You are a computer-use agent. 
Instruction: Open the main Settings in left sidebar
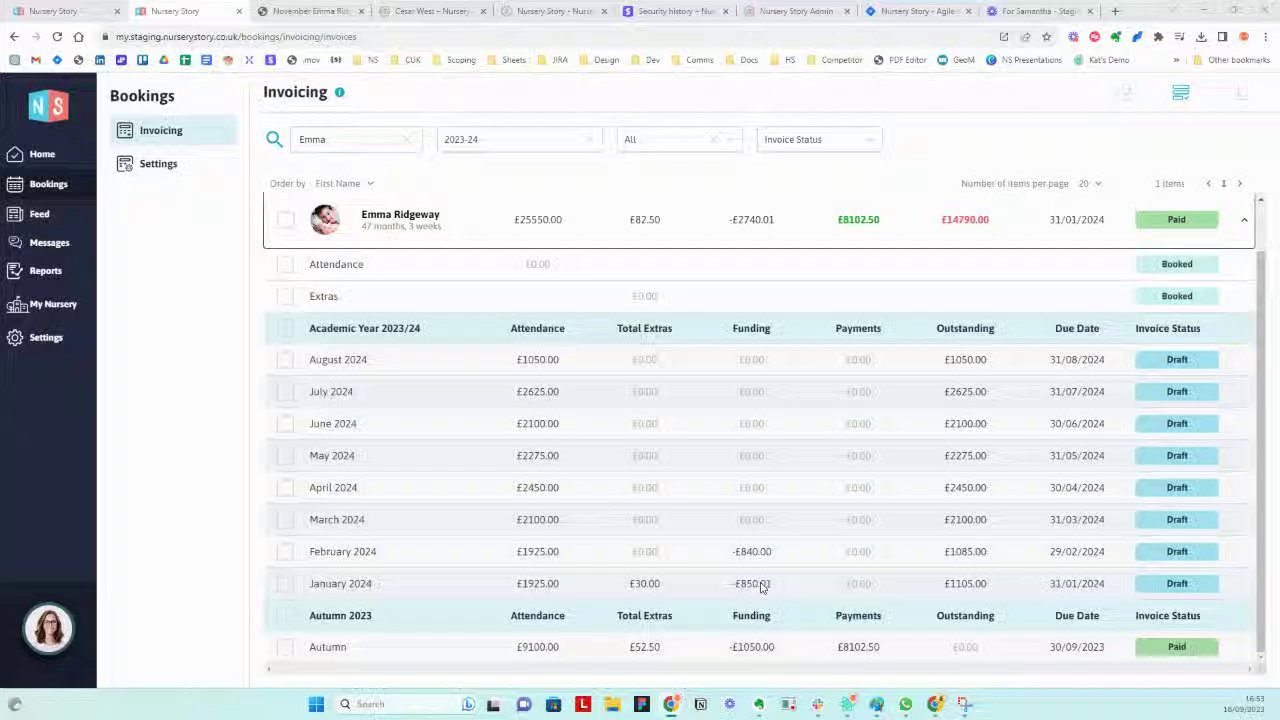(35, 338)
